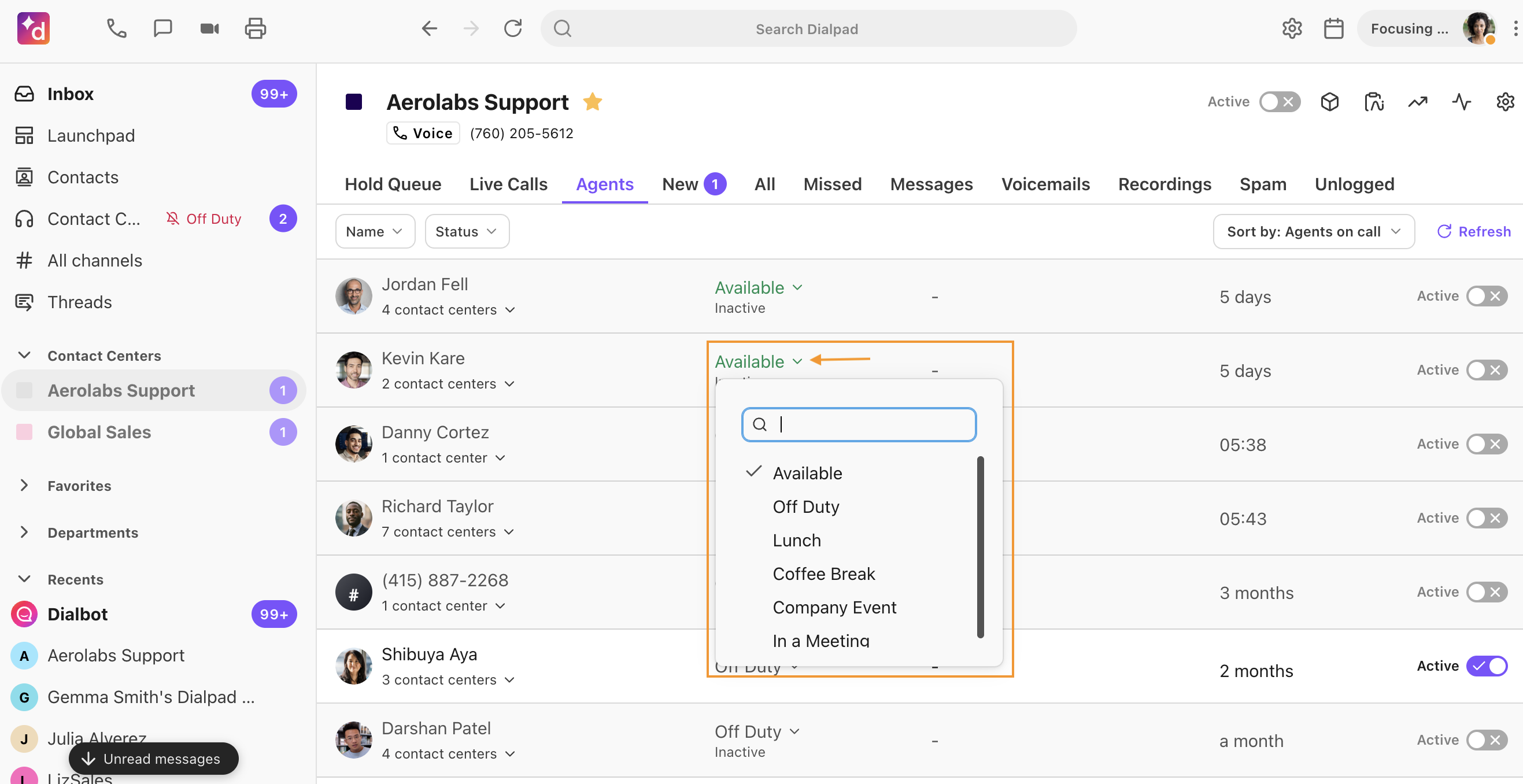The image size is (1523, 784).
Task: Reload using the top refresh icon
Action: point(513,28)
